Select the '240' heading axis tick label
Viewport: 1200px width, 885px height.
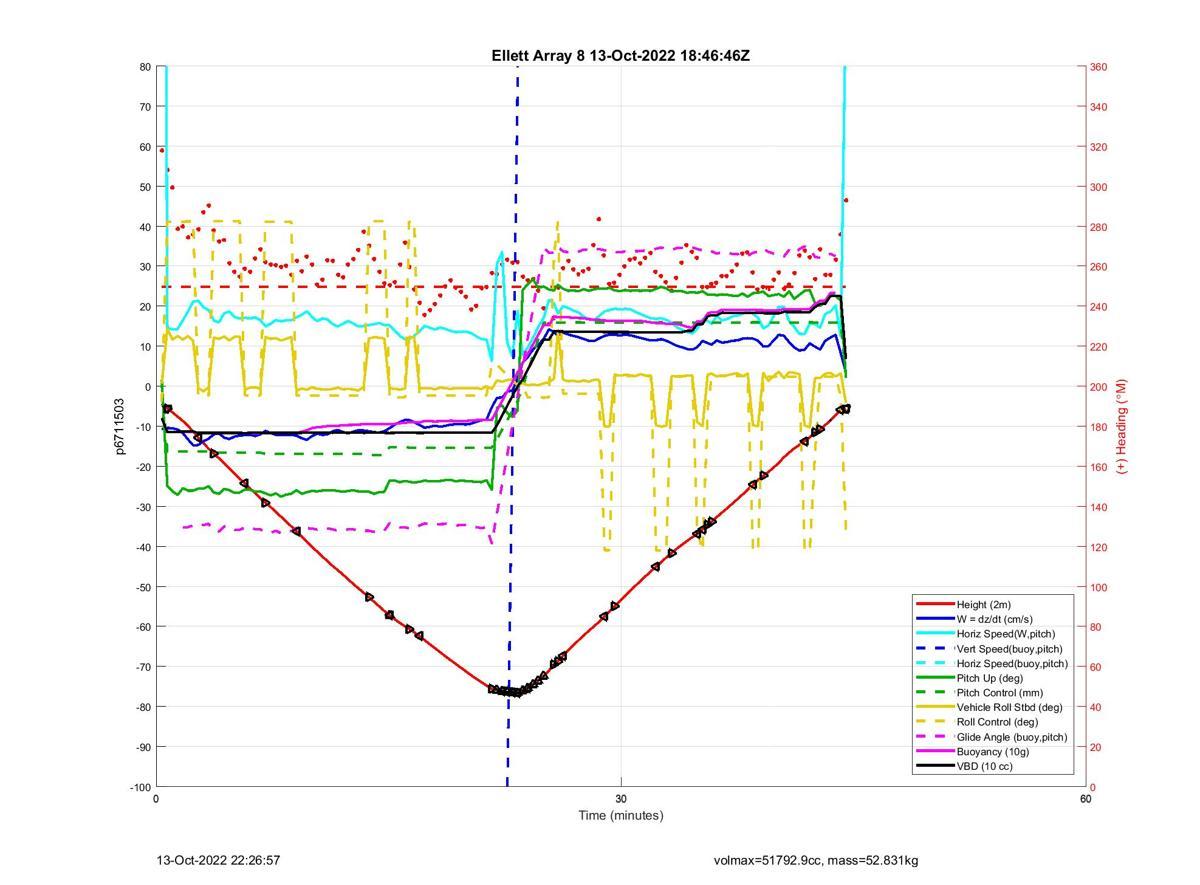[x=1098, y=307]
